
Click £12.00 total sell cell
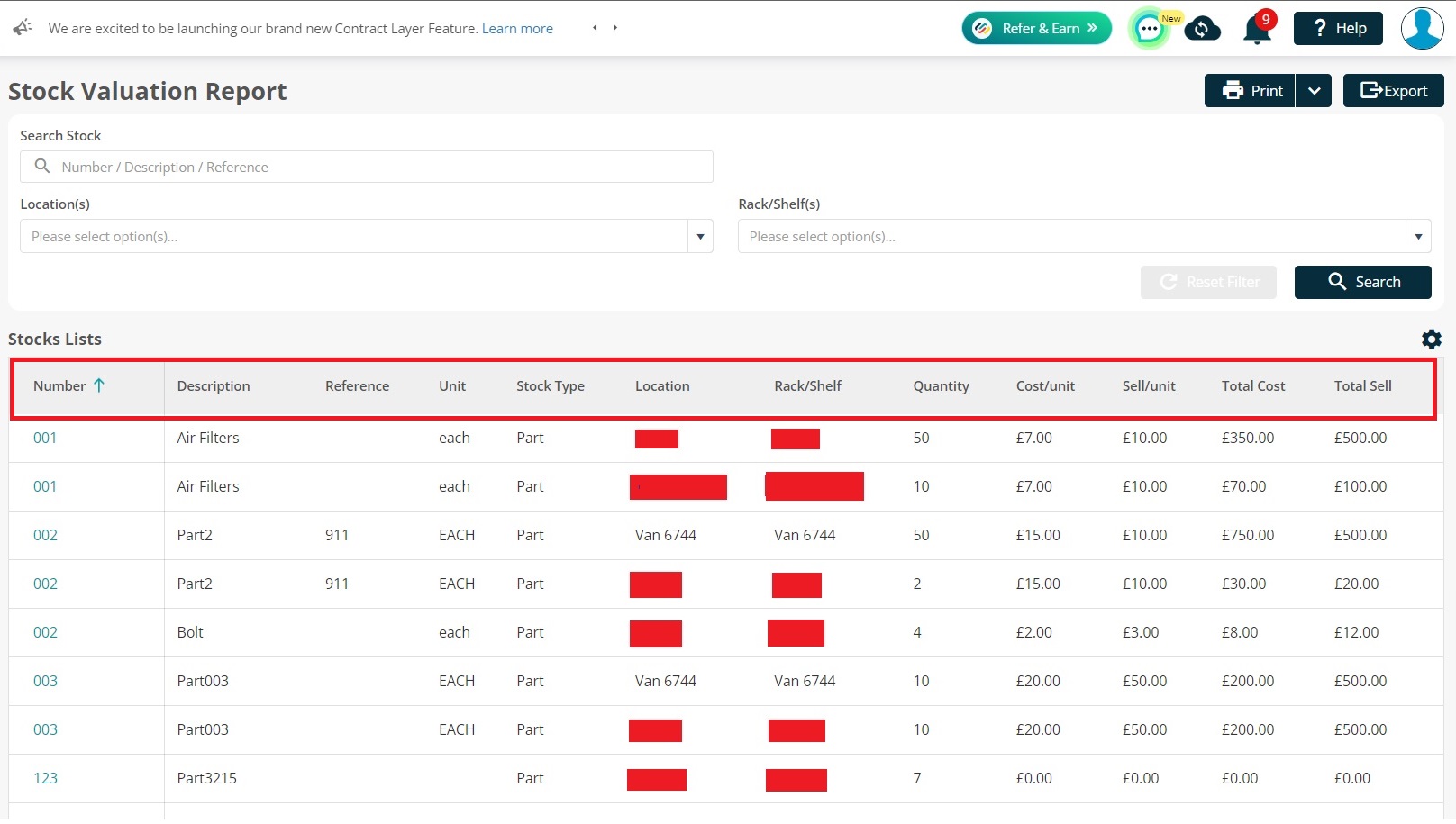[x=1356, y=632]
